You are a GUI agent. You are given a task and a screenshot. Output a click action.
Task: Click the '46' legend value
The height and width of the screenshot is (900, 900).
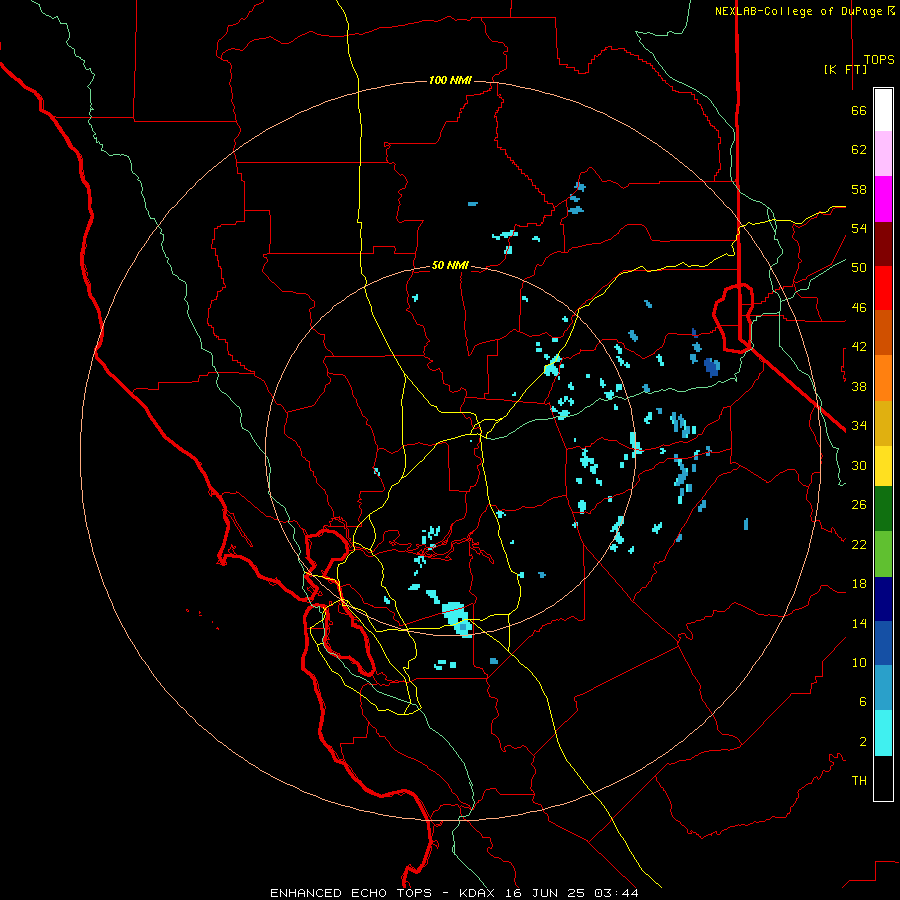tap(859, 308)
